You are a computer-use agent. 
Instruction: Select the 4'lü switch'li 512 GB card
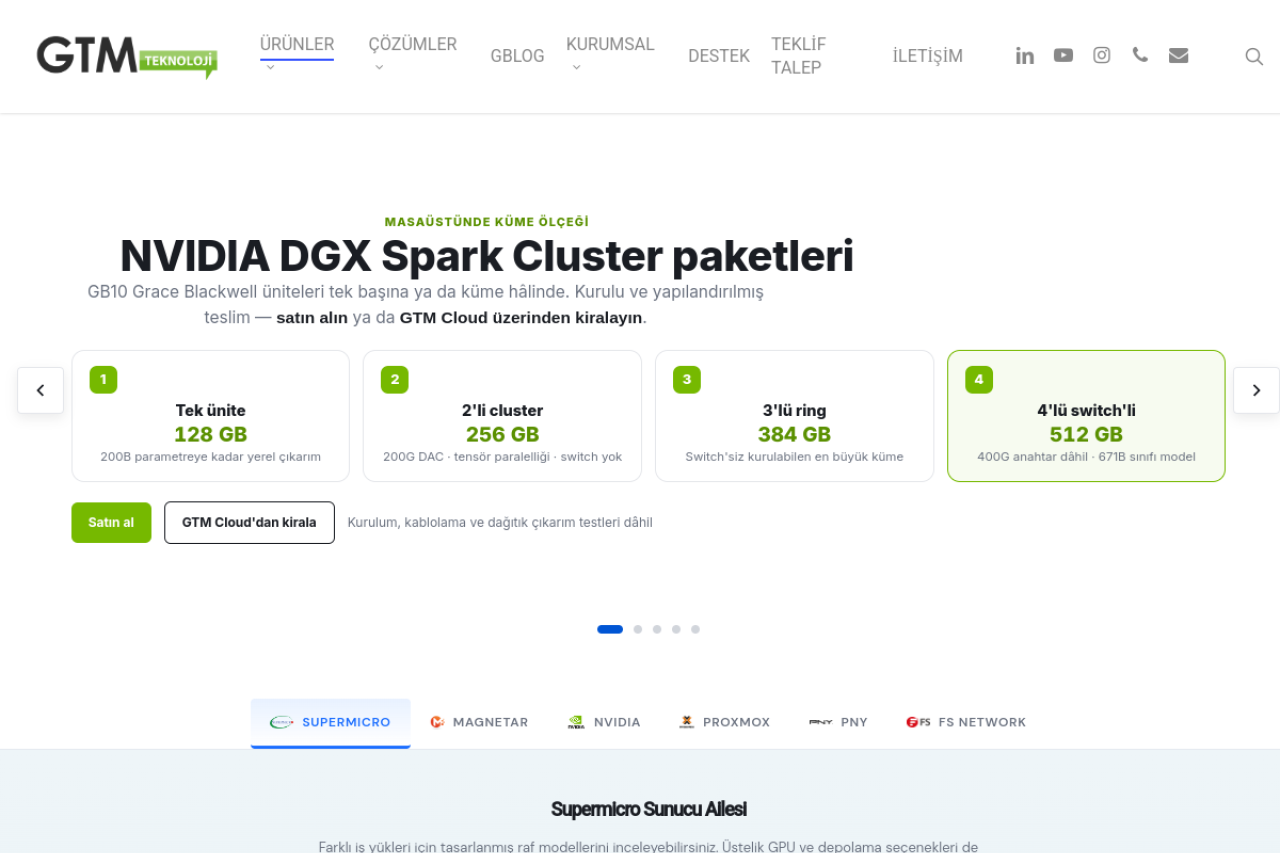click(x=1086, y=416)
